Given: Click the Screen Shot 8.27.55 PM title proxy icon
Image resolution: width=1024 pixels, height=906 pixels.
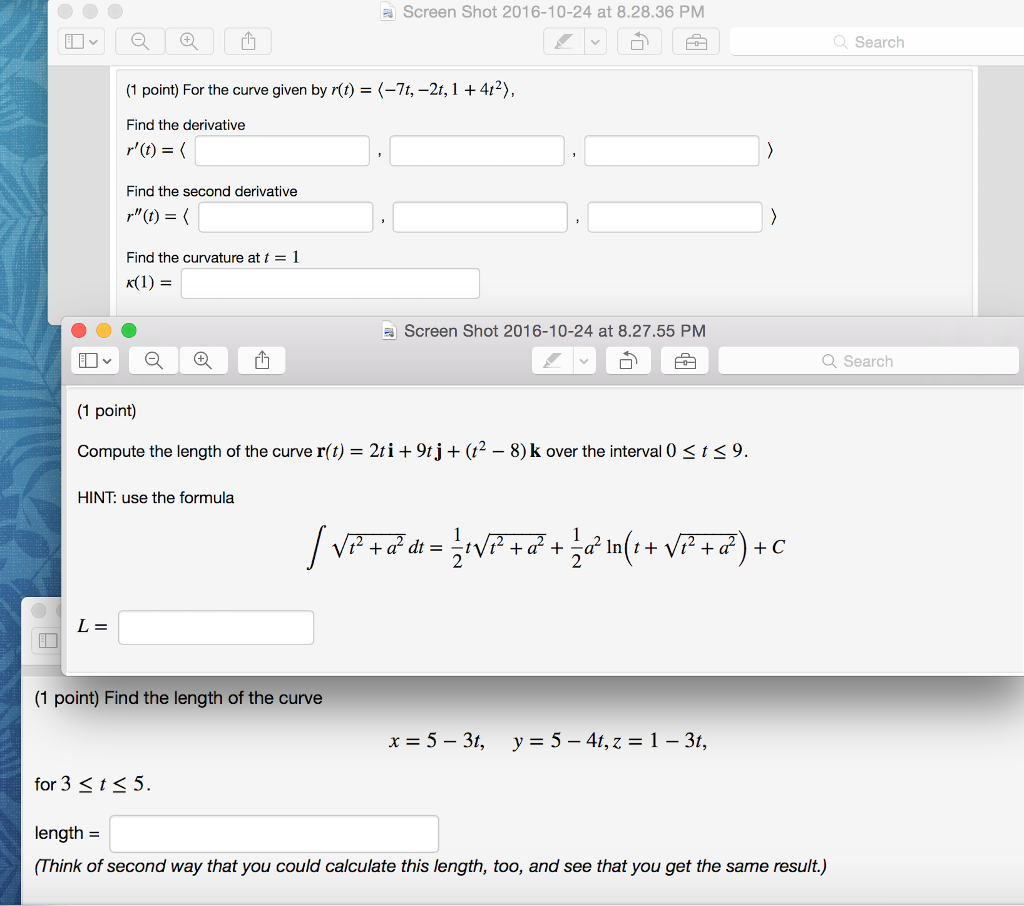Looking at the screenshot, I should 389,331.
